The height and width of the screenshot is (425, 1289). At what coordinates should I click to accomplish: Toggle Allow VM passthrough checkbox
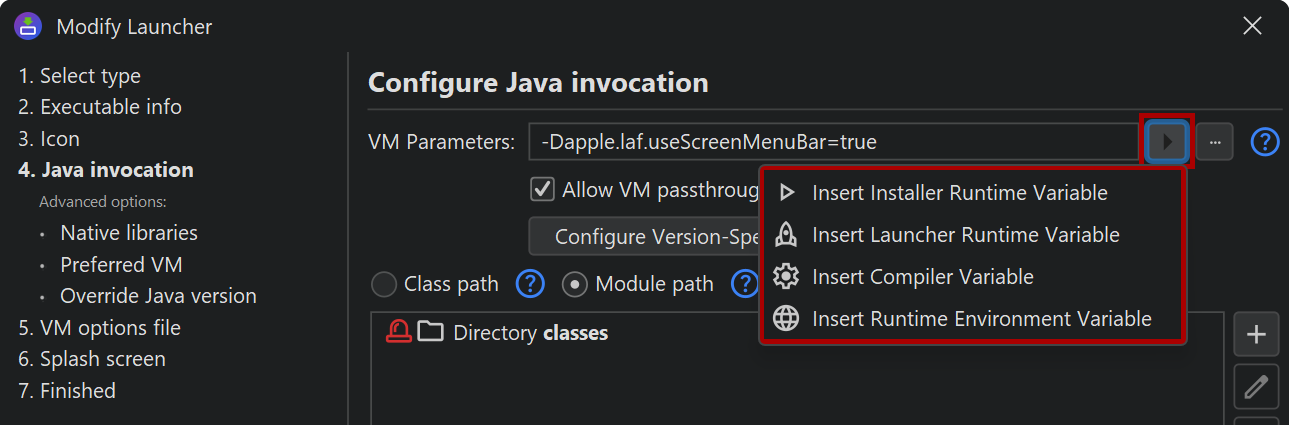pyautogui.click(x=543, y=189)
